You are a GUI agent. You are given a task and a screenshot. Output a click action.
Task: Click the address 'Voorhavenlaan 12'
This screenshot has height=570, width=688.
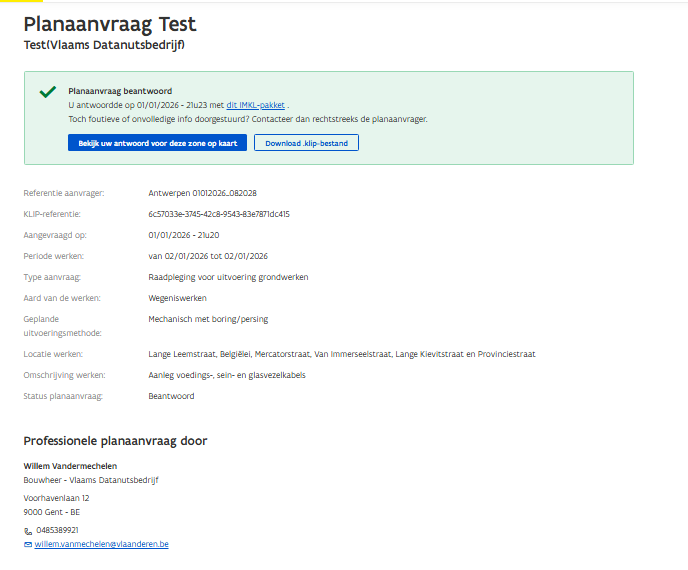pyautogui.click(x=56, y=498)
